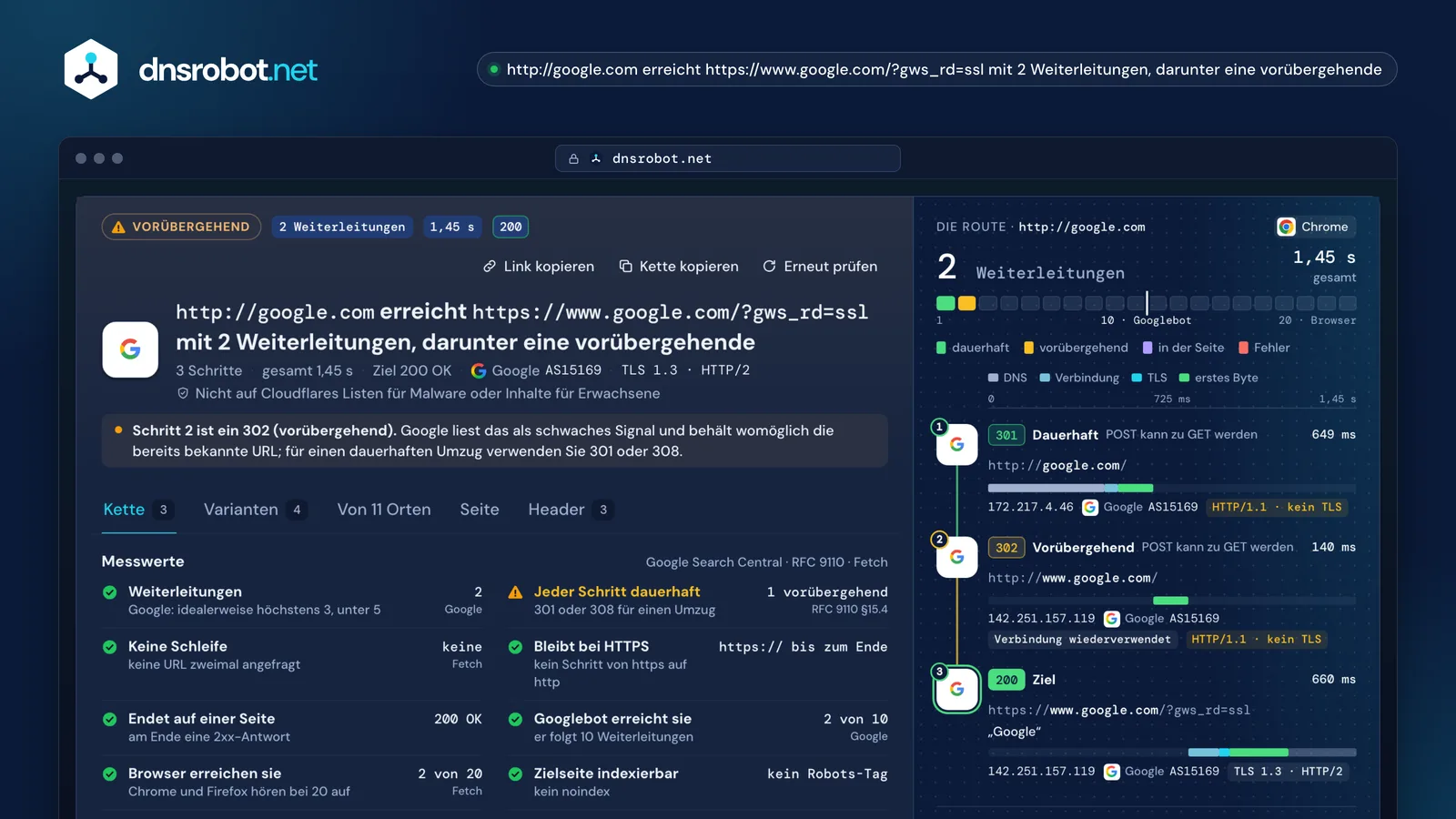Image resolution: width=1456 pixels, height=819 pixels.
Task: Click the 302 status code badge
Action: tap(1006, 548)
